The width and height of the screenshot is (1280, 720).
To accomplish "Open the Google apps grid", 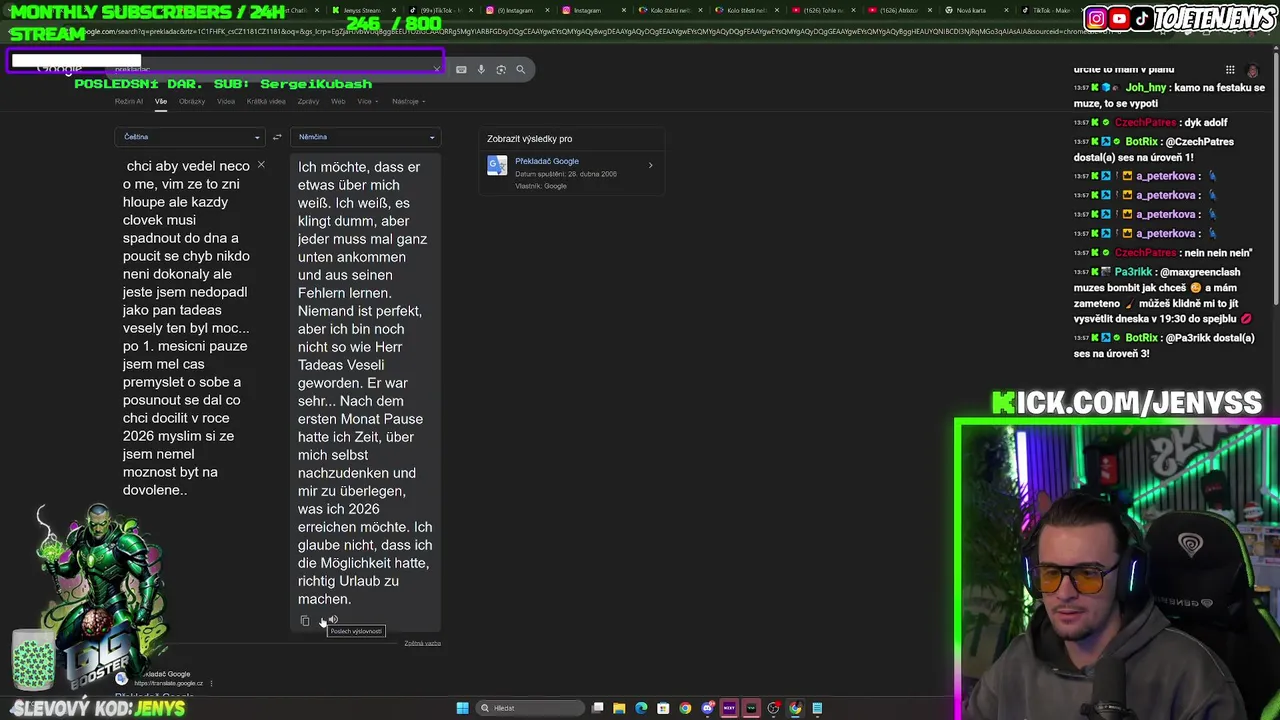I will (1230, 70).
